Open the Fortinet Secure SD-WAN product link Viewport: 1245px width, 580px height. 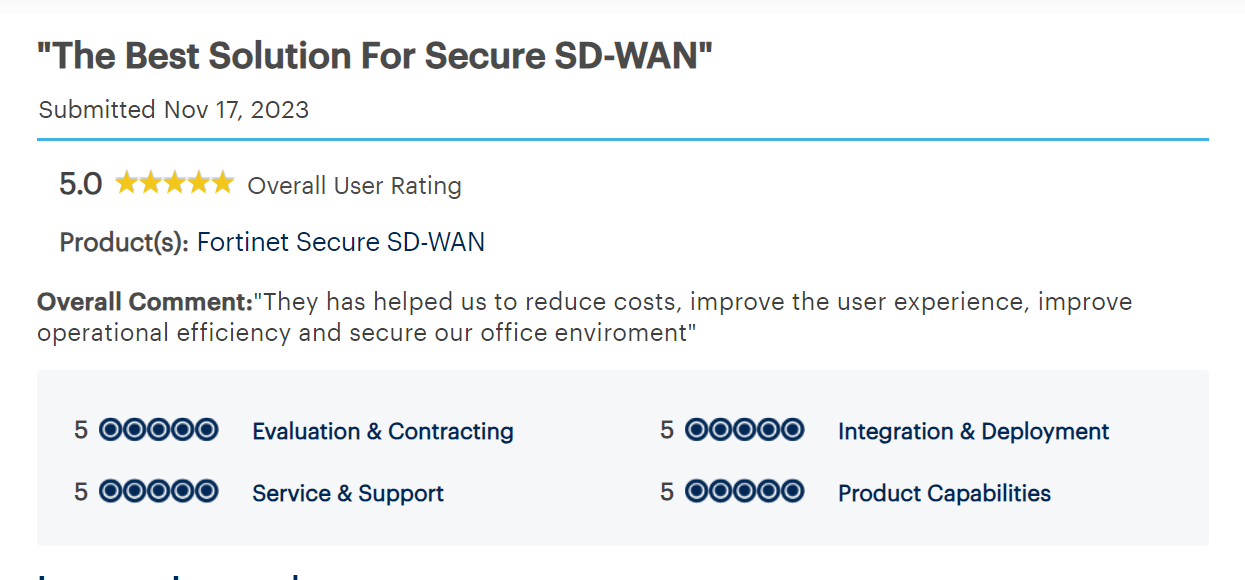click(340, 242)
